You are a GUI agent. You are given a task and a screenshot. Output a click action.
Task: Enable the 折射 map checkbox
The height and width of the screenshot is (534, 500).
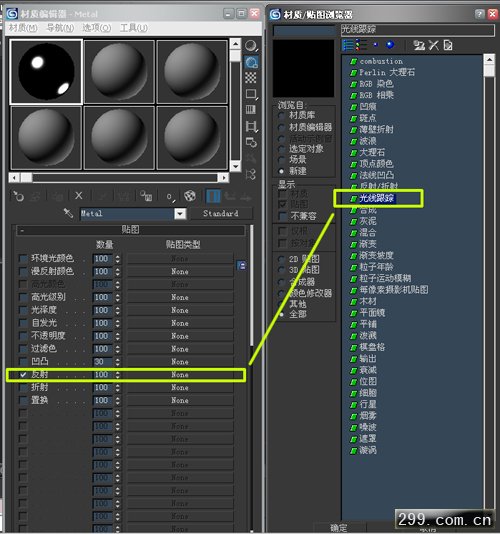tap(23, 387)
